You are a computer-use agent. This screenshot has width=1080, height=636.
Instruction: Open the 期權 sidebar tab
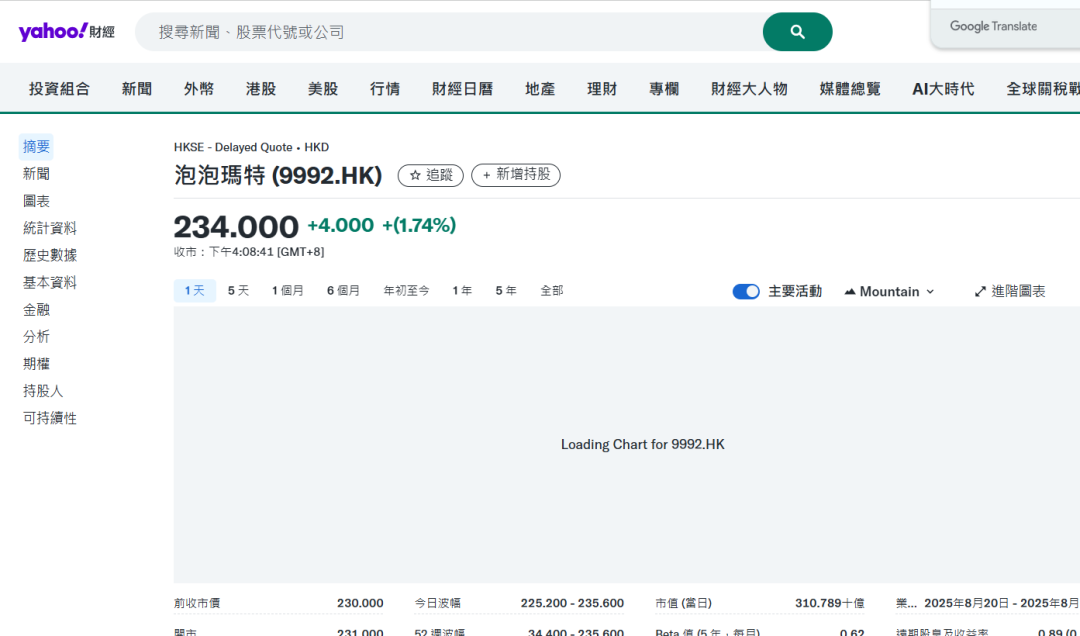pos(36,364)
